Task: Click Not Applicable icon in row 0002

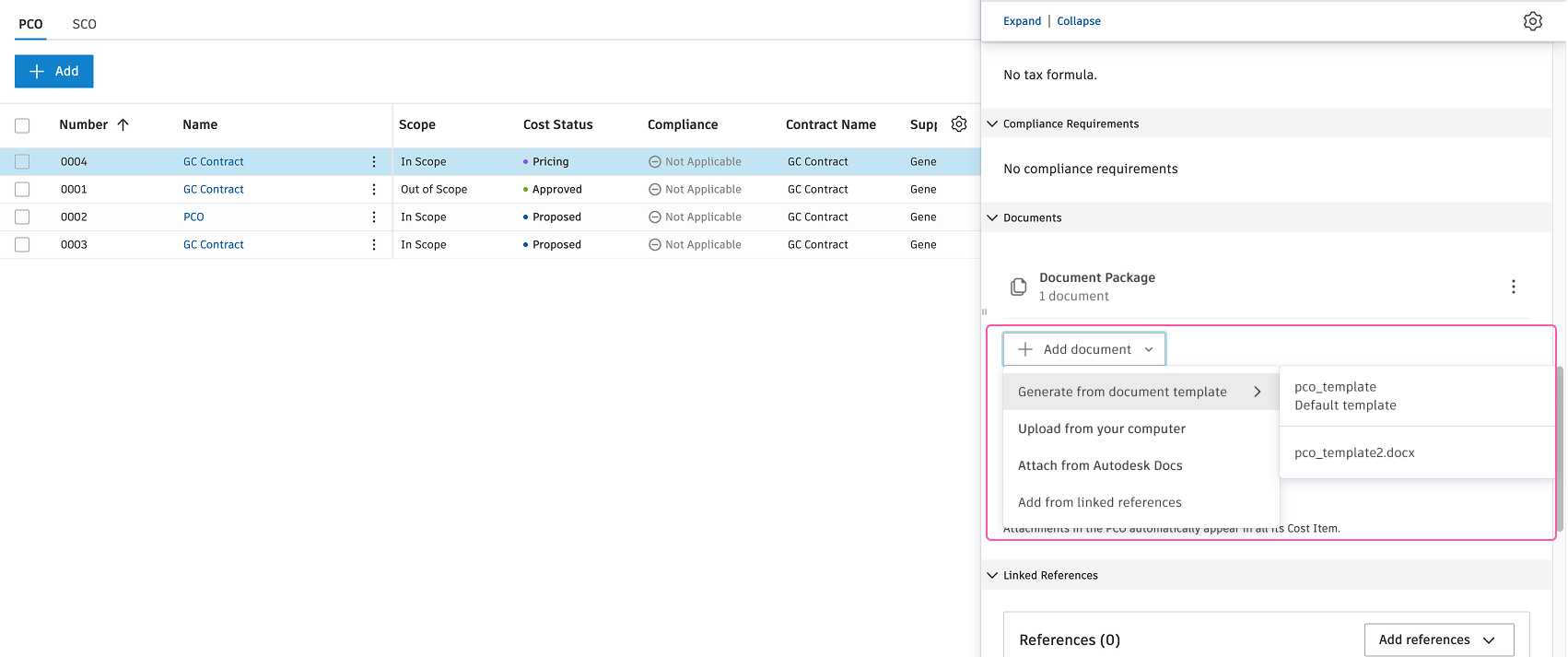Action: click(654, 217)
